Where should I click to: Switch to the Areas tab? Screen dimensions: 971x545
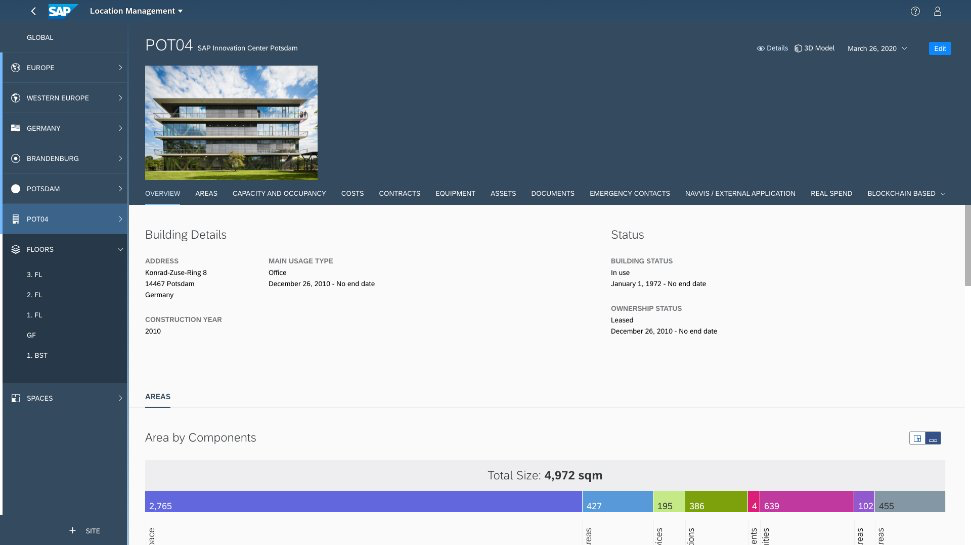point(206,194)
